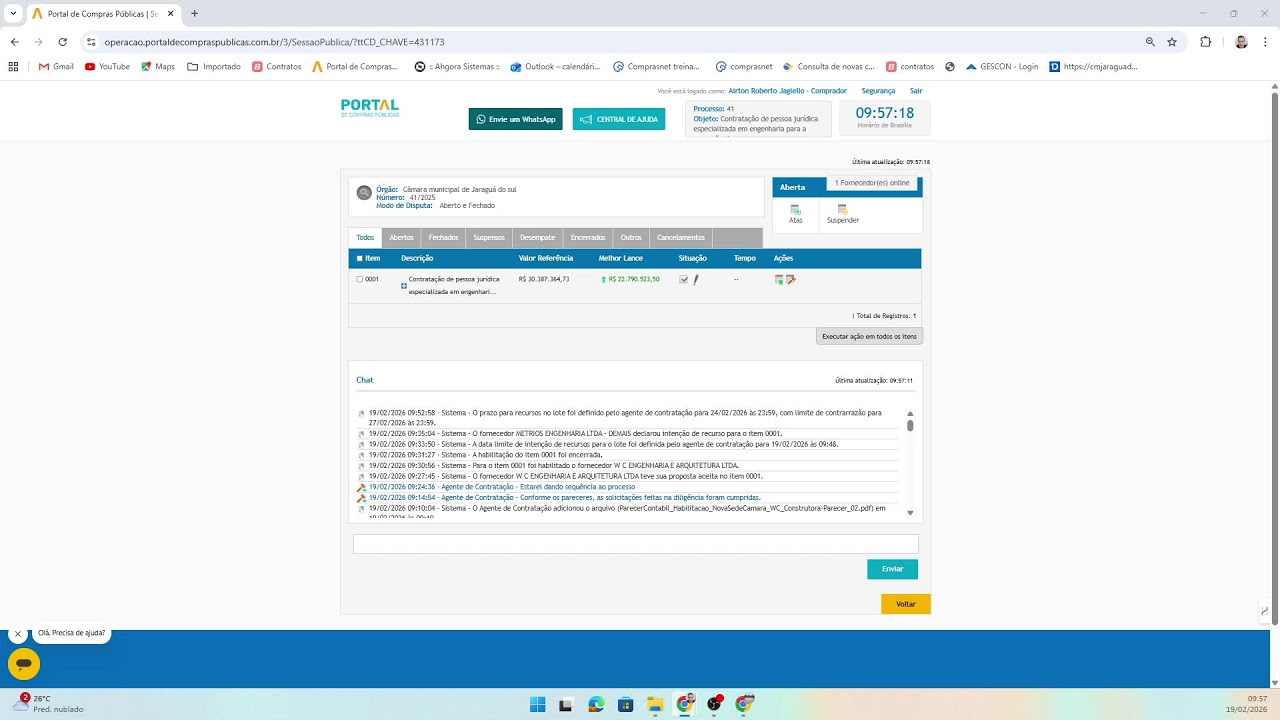Image resolution: width=1280 pixels, height=720 pixels.
Task: Click 'Executar ação em todos os itens'
Action: pyautogui.click(x=869, y=336)
